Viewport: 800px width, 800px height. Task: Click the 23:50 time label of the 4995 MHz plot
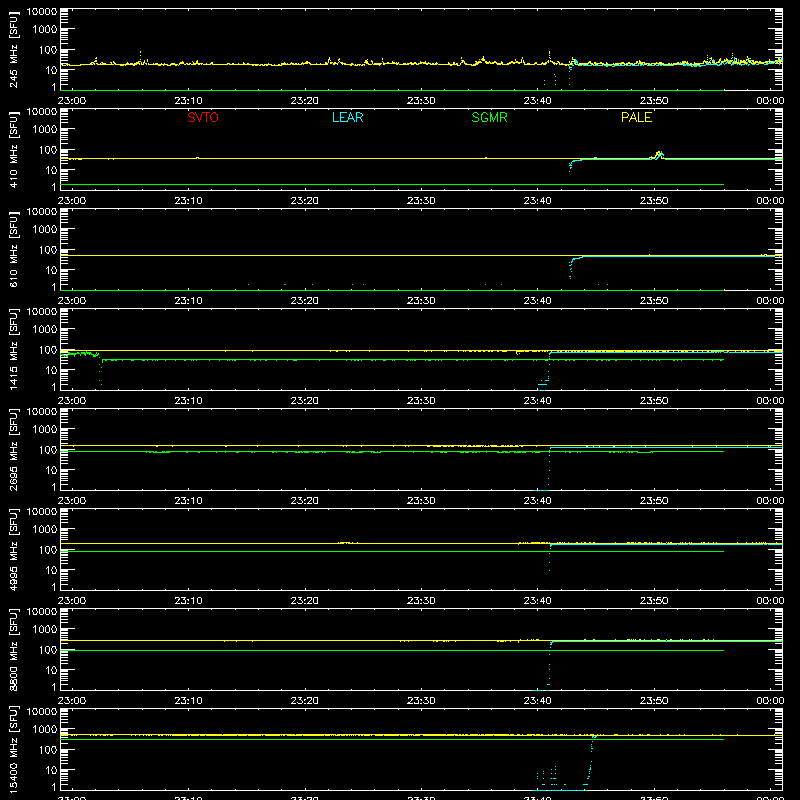click(654, 601)
